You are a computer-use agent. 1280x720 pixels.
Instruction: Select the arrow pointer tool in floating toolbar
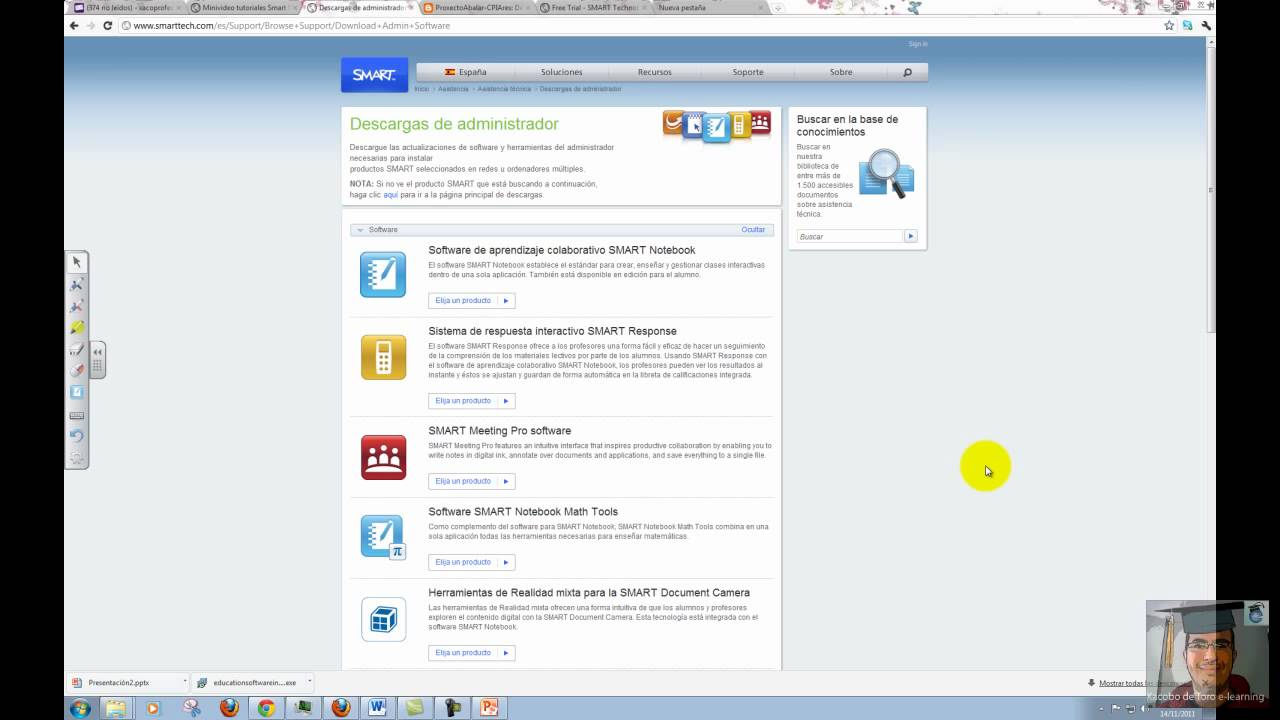77,262
